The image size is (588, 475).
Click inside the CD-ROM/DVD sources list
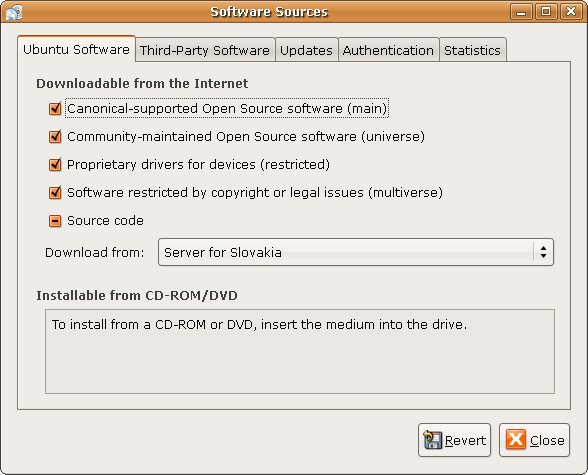pos(300,352)
